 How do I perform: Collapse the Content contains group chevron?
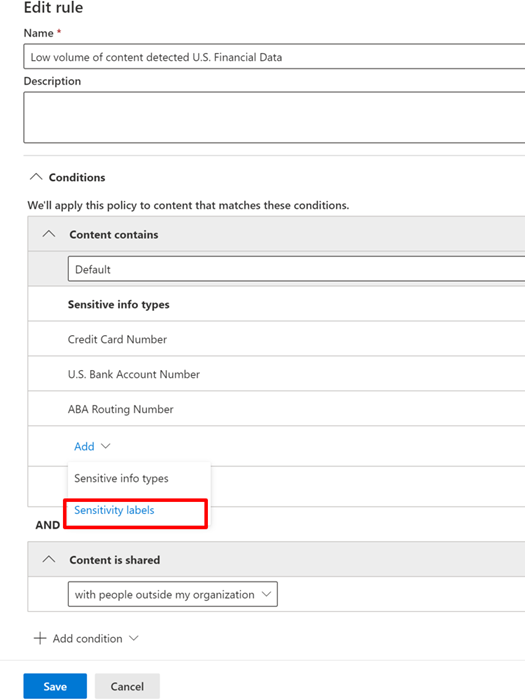[x=49, y=234]
